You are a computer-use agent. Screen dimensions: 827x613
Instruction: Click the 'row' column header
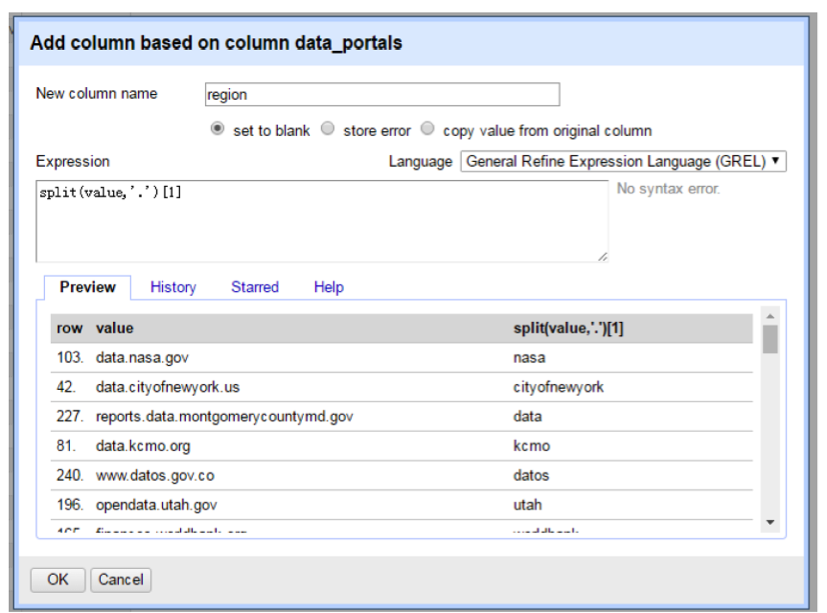click(x=70, y=328)
